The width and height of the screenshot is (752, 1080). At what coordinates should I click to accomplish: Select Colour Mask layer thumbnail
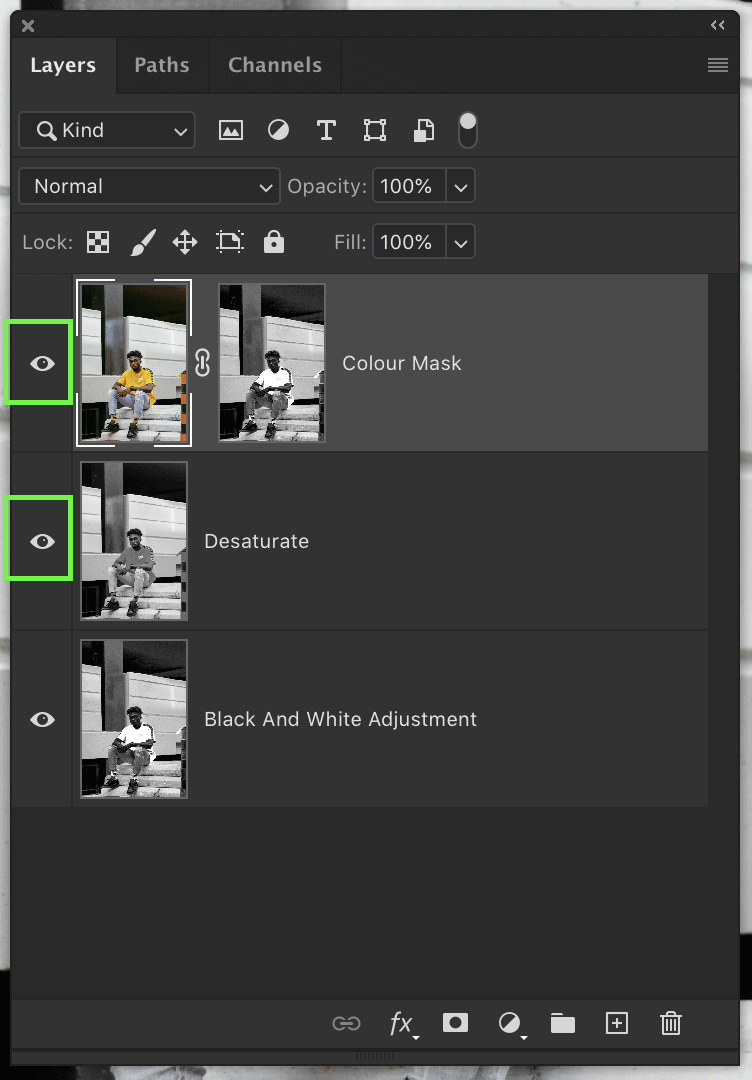point(134,363)
